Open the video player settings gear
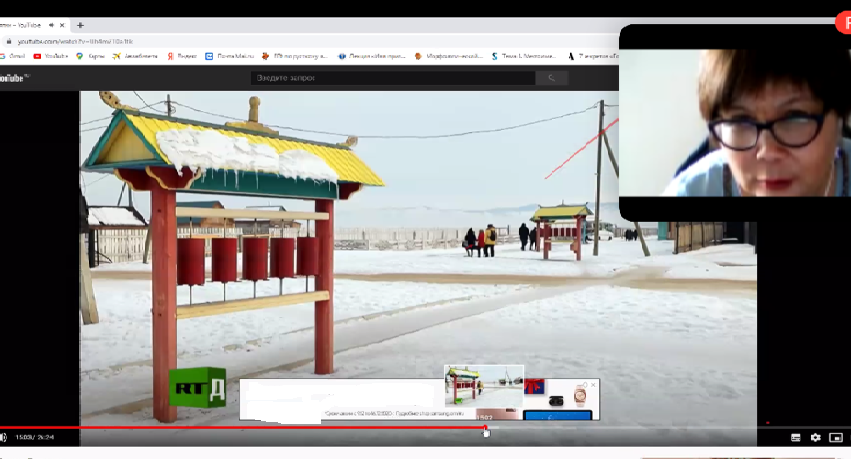 click(815, 437)
